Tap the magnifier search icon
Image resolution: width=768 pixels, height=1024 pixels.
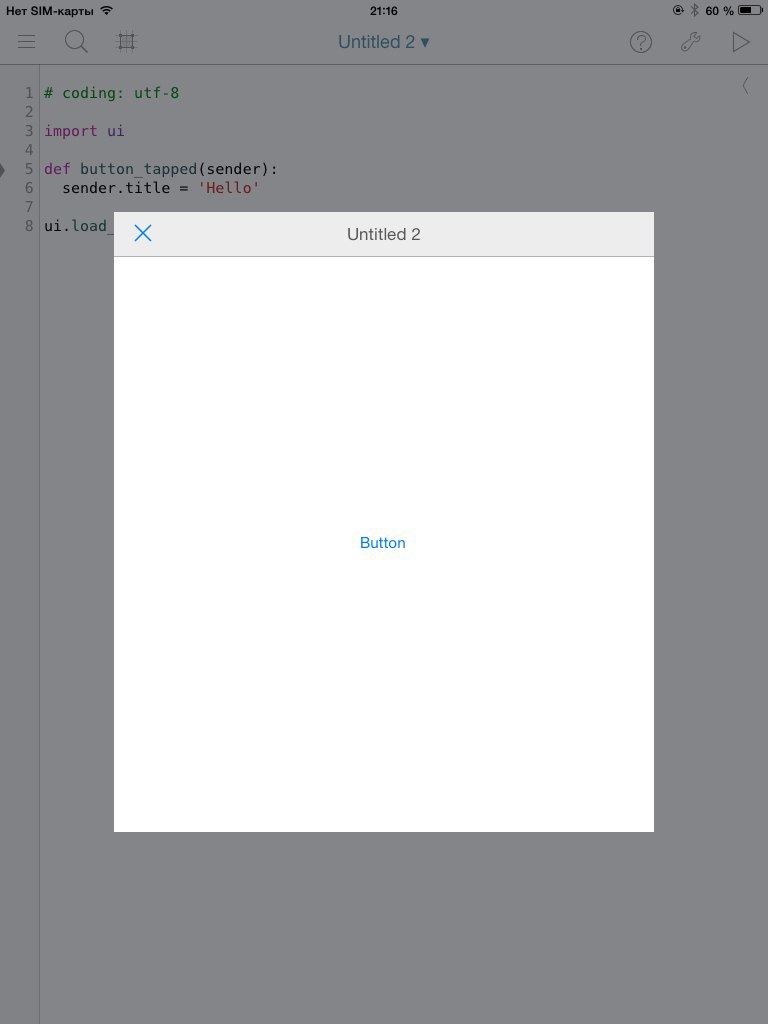(76, 42)
